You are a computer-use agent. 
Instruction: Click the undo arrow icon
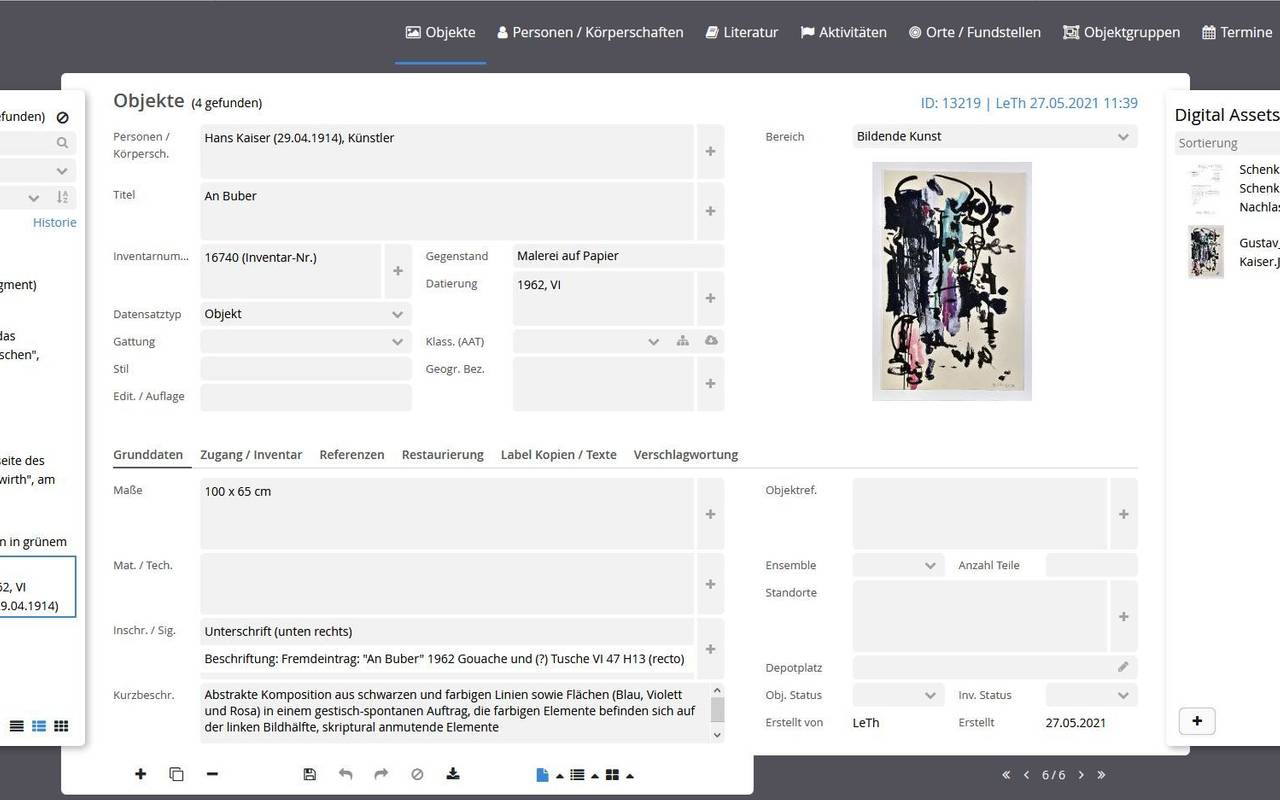(345, 774)
